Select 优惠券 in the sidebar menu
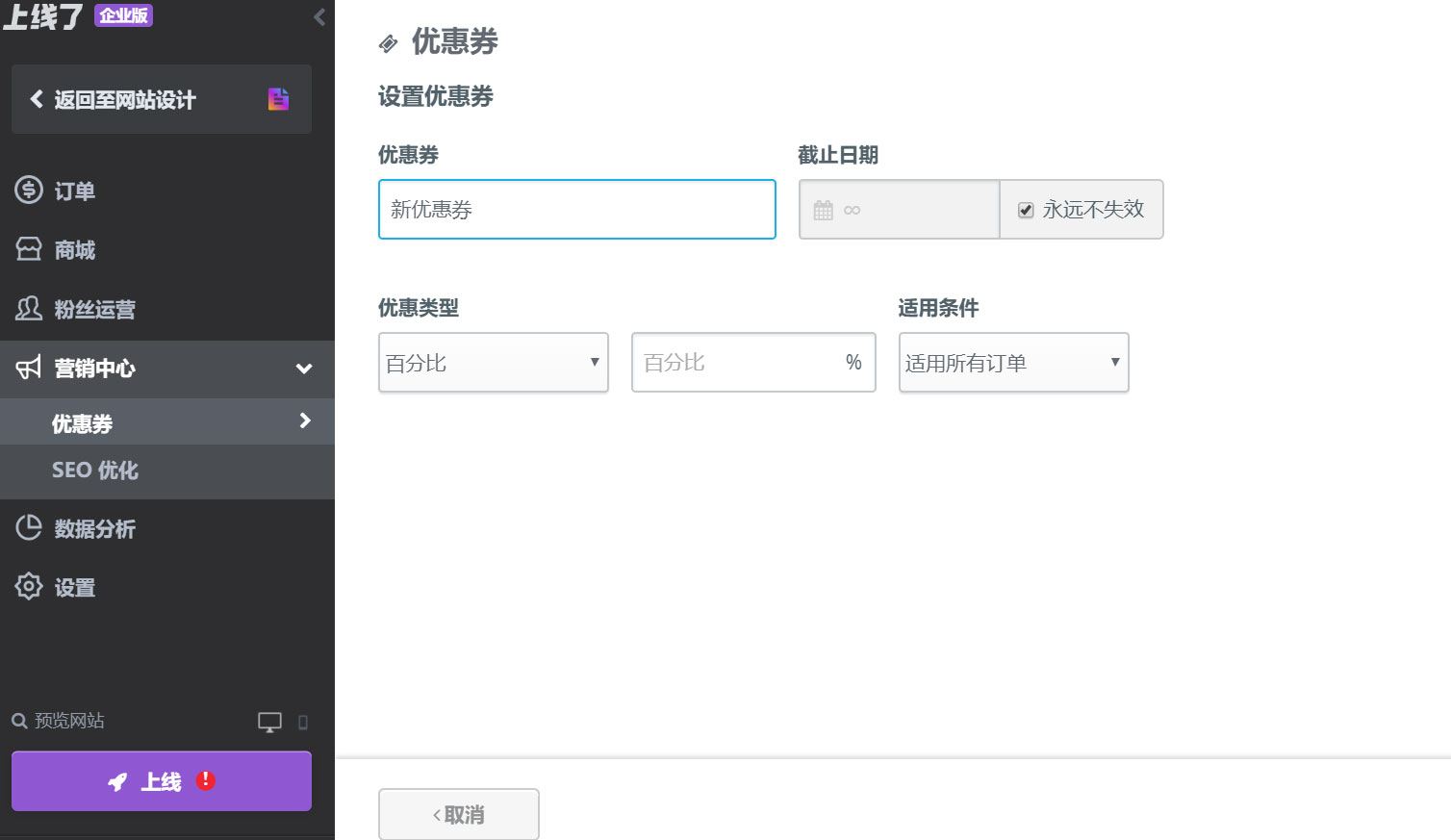The image size is (1451, 840). tap(82, 421)
